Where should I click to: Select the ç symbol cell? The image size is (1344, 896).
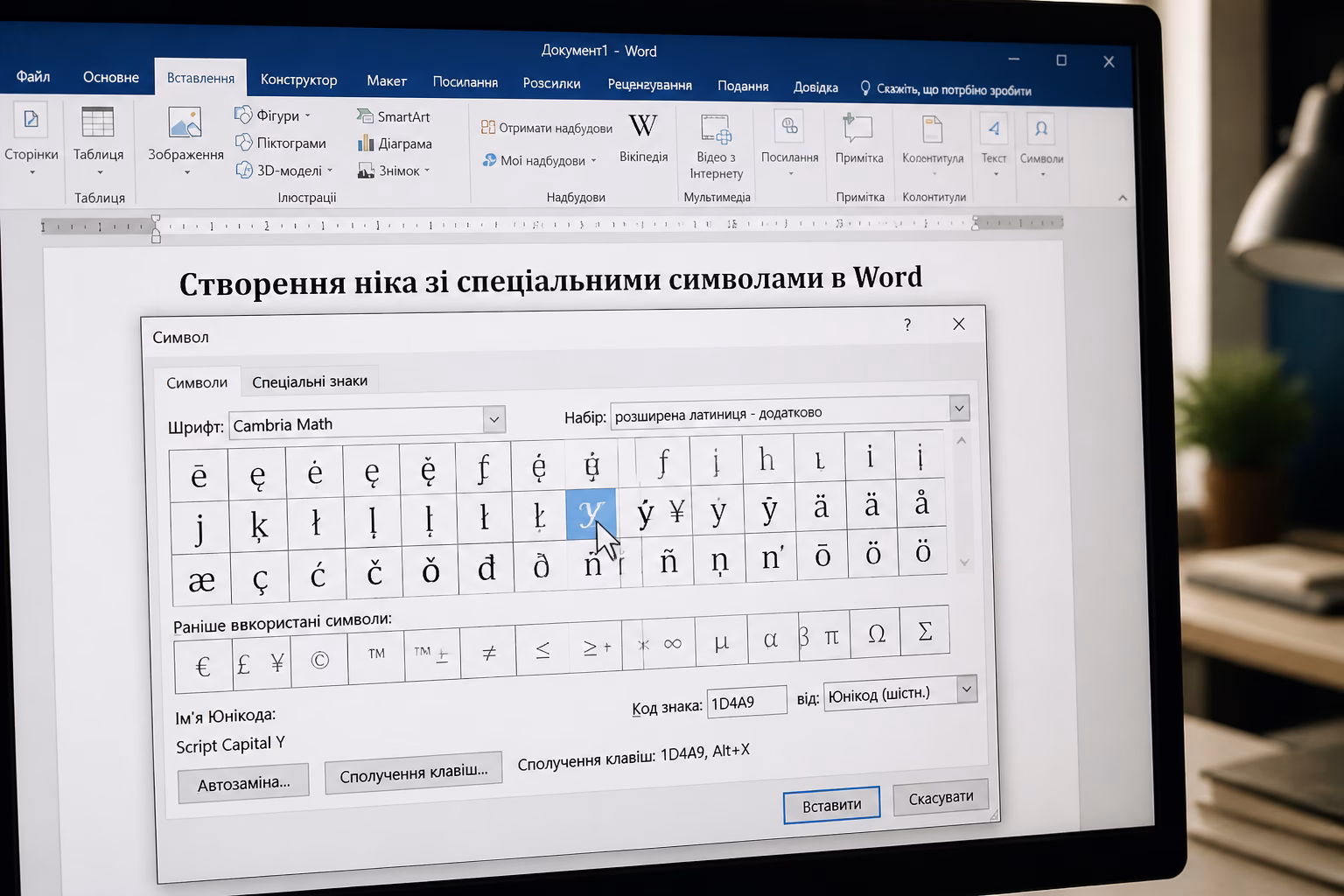click(x=260, y=578)
